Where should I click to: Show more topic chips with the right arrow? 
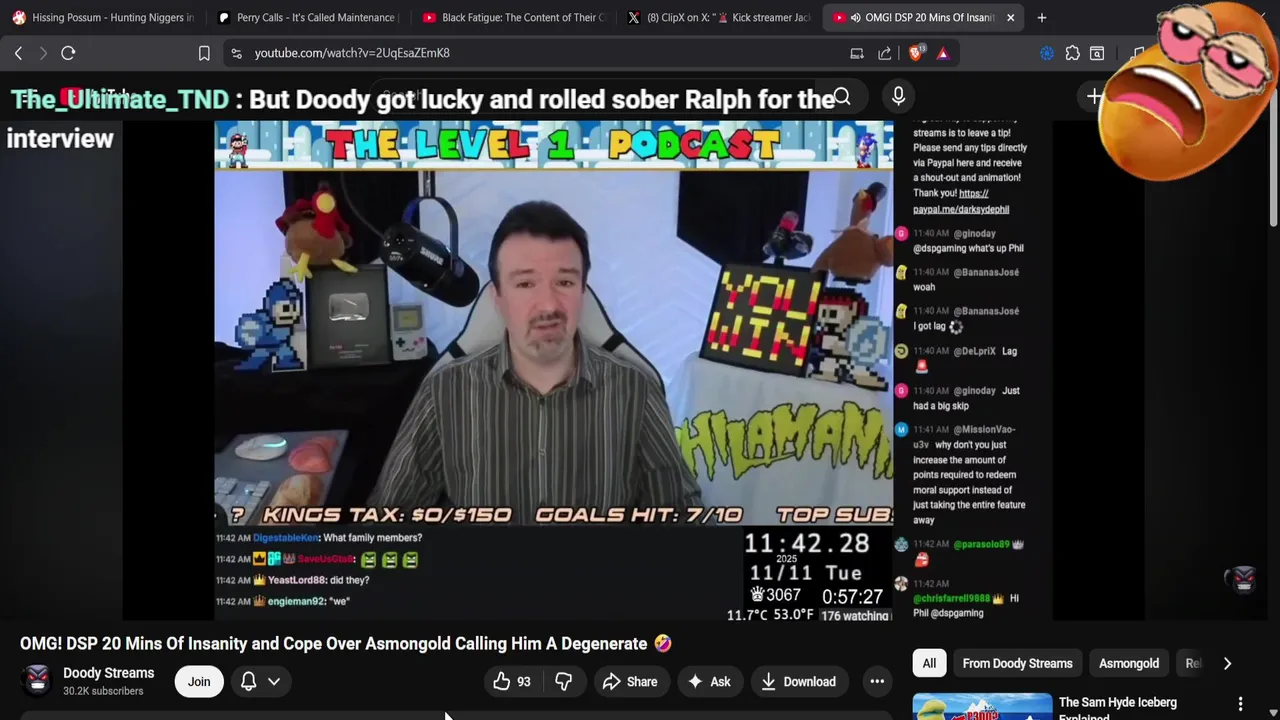1227,663
